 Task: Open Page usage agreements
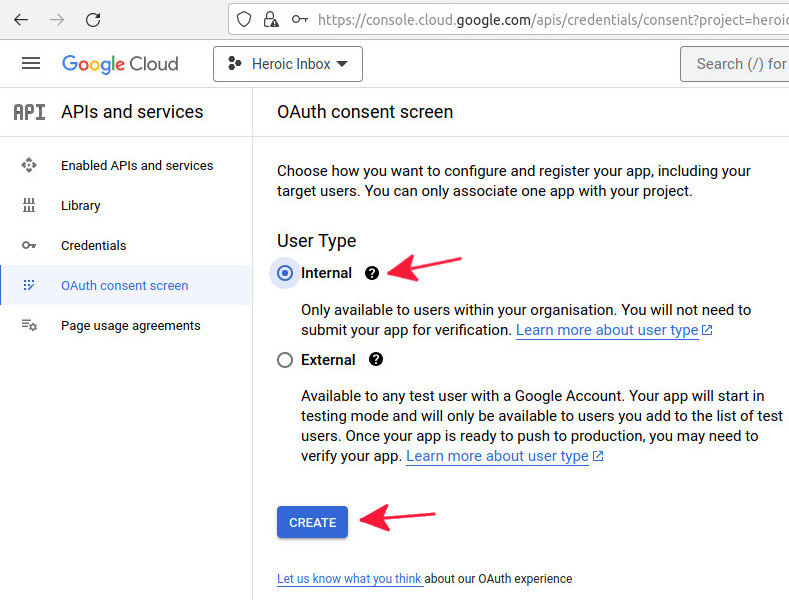(126, 325)
